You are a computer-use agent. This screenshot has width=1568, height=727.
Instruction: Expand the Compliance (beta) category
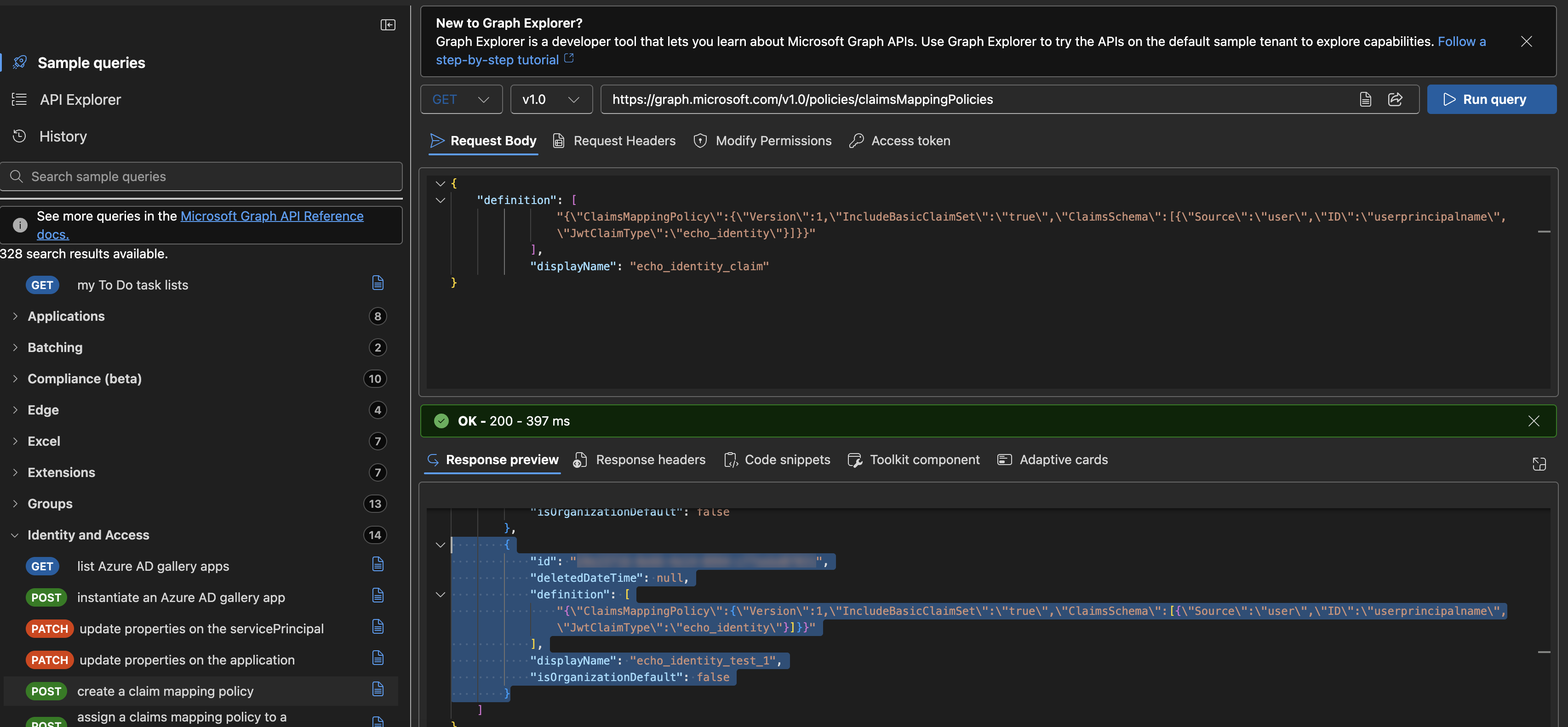coord(15,378)
